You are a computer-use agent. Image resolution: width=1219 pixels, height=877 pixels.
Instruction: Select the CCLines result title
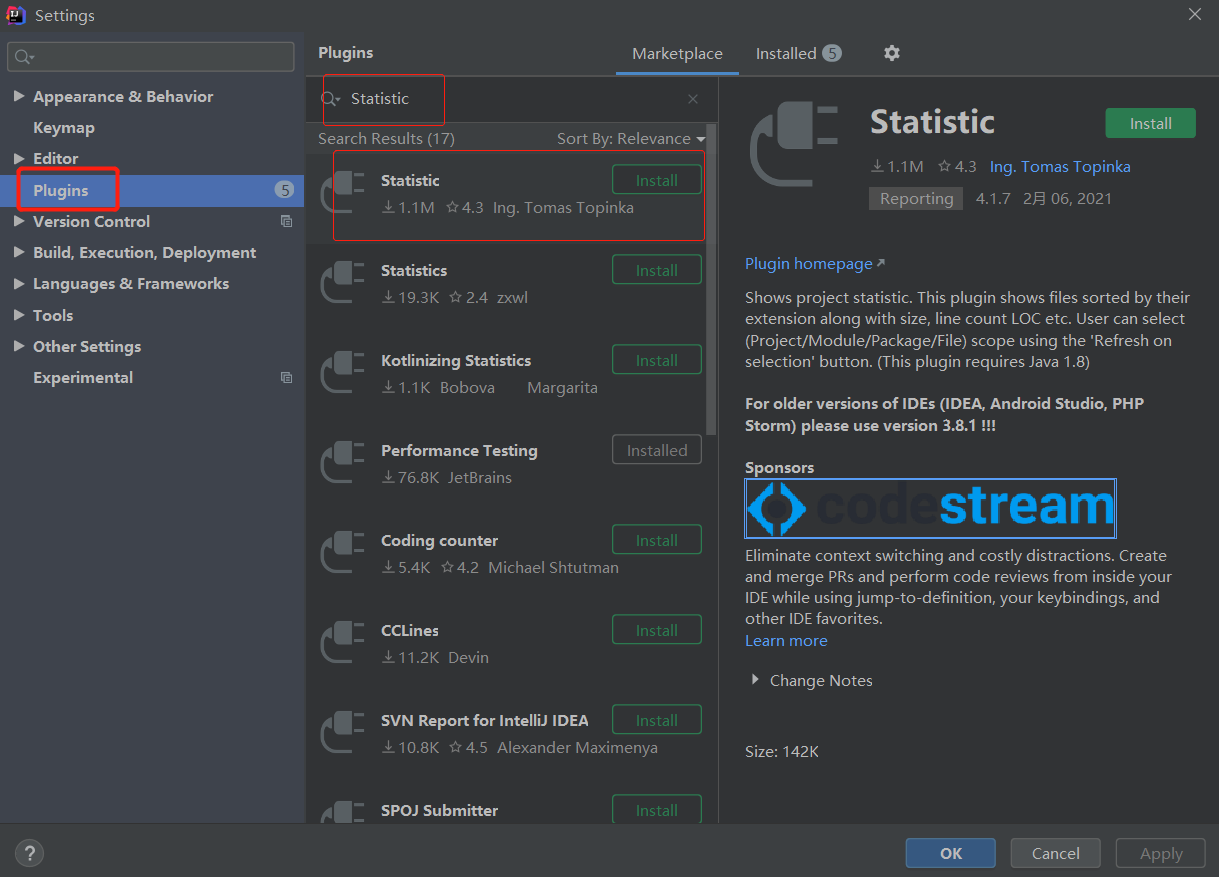[410, 630]
